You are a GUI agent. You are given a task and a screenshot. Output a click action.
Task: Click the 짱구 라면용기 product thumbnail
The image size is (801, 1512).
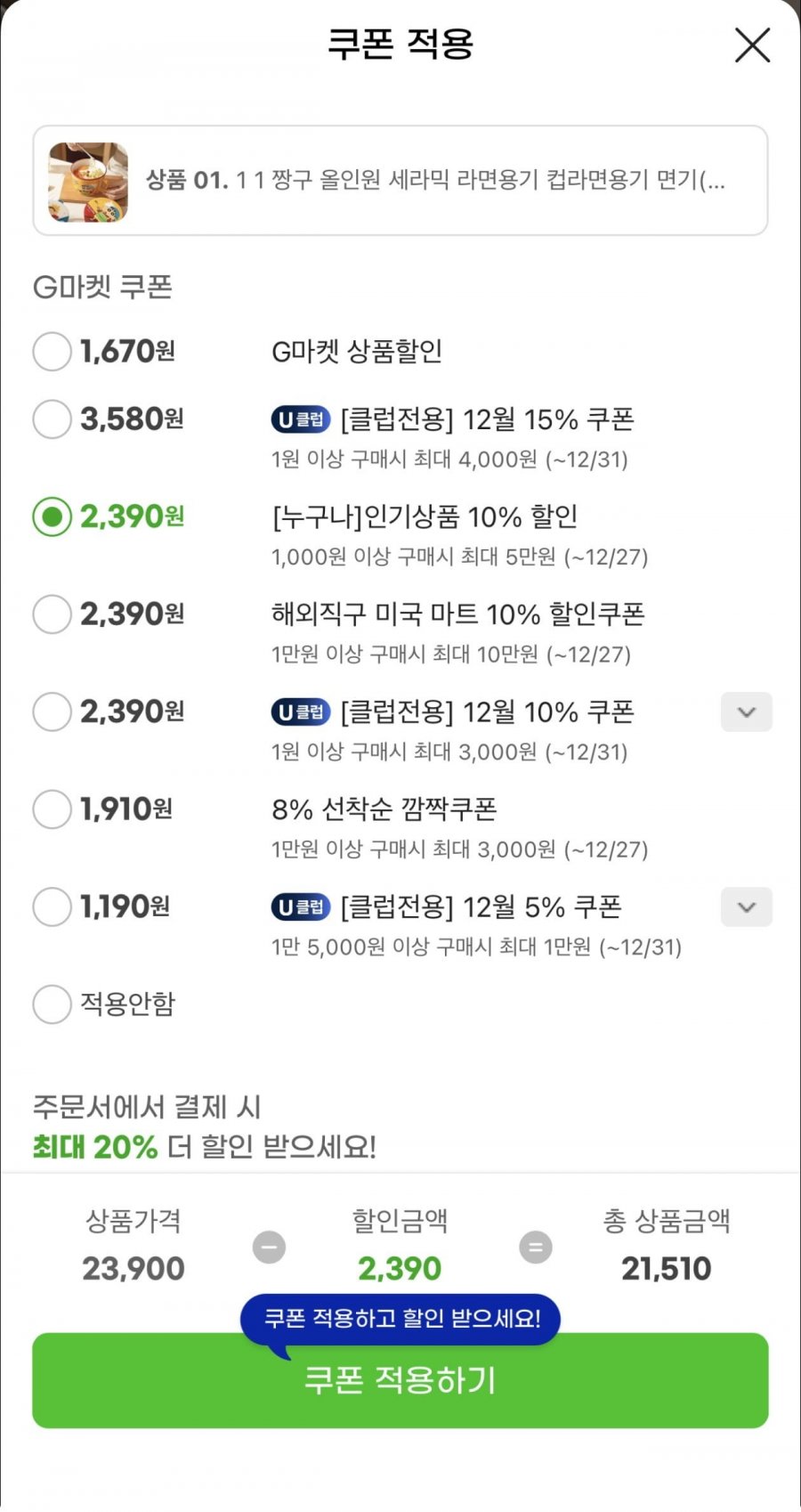coord(88,182)
